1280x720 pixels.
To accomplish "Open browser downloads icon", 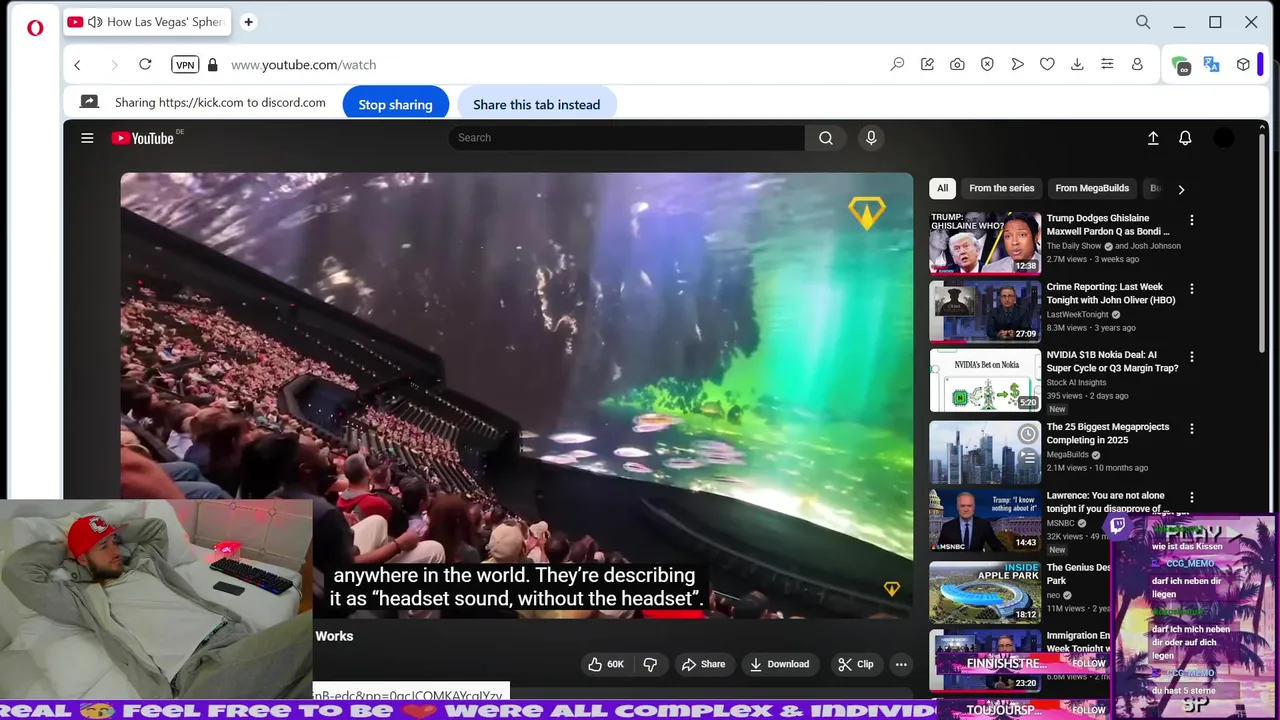I will 1077,64.
